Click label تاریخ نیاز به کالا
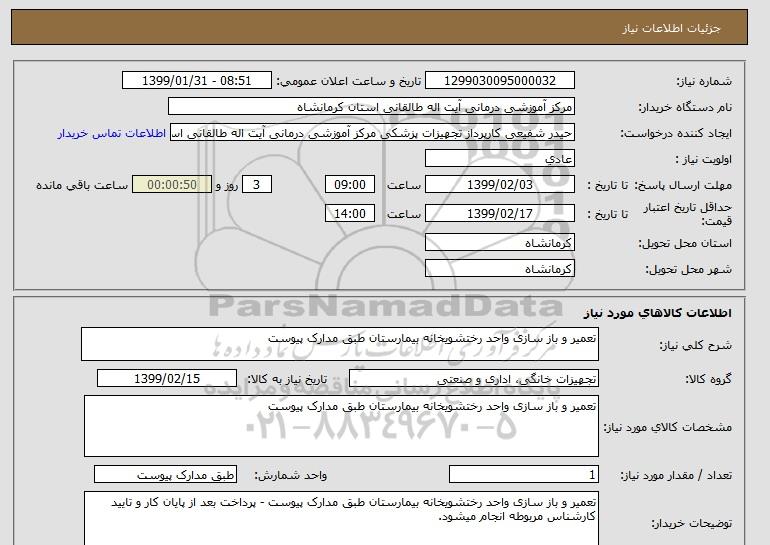 click(x=287, y=379)
